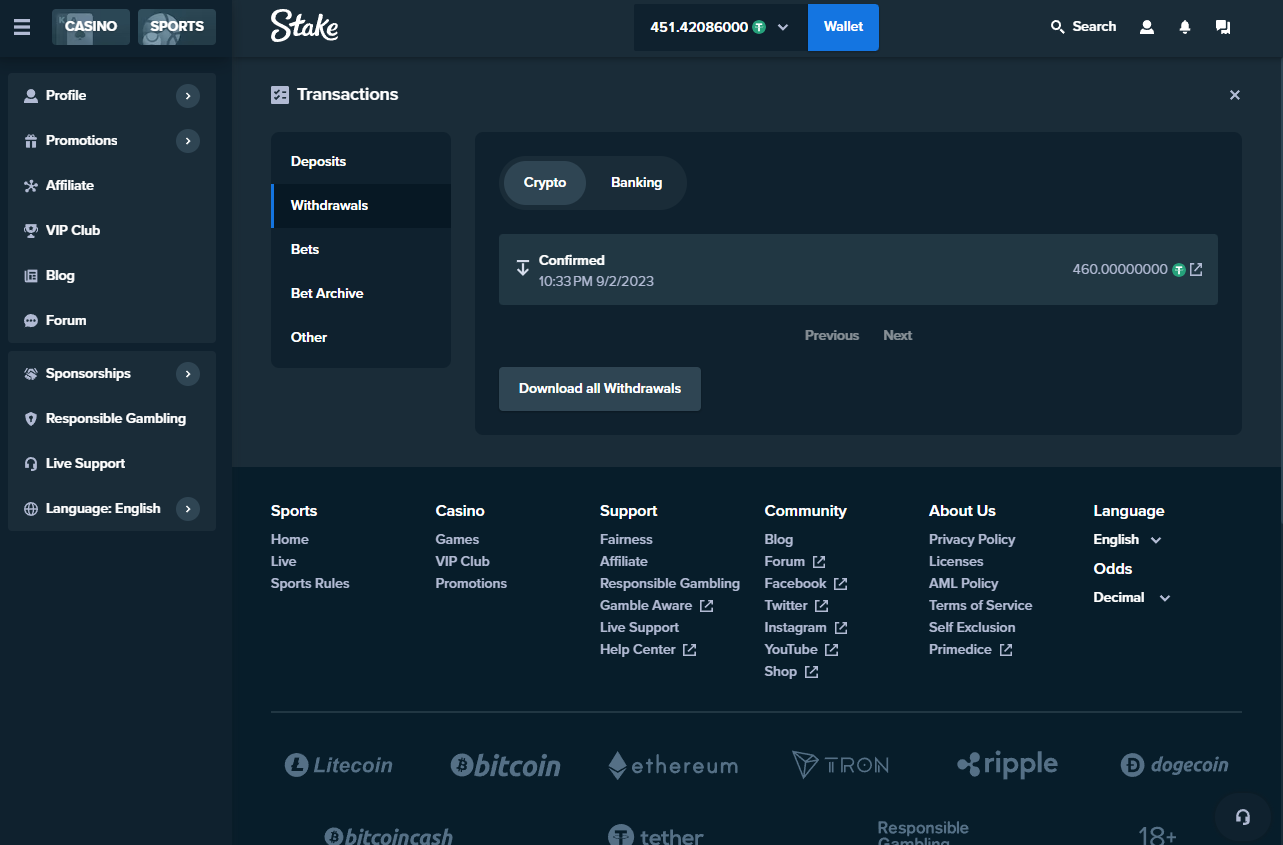1283x845 pixels.
Task: Open Live Support in the sidebar menu
Action: 112,464
